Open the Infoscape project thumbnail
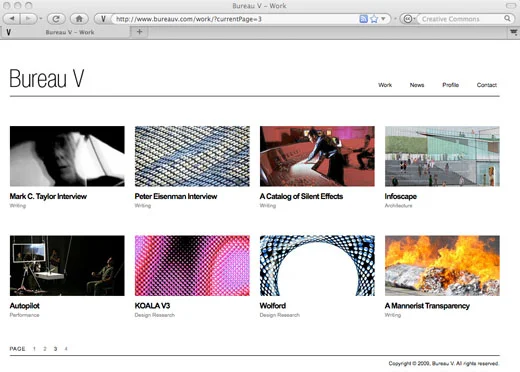 coord(442,156)
